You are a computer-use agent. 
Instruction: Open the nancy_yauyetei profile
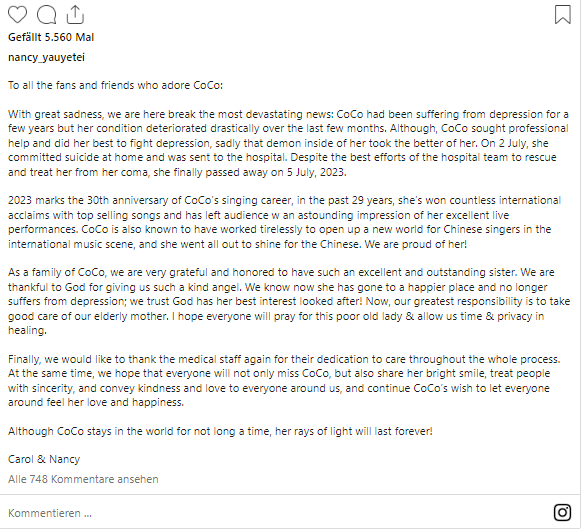click(46, 57)
